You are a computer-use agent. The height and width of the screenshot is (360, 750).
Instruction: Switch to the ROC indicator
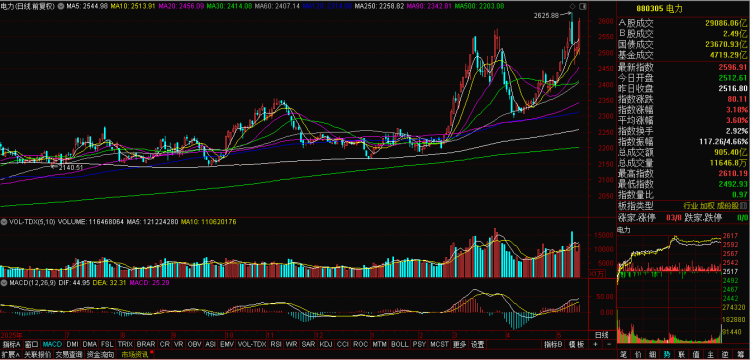[x=361, y=344]
